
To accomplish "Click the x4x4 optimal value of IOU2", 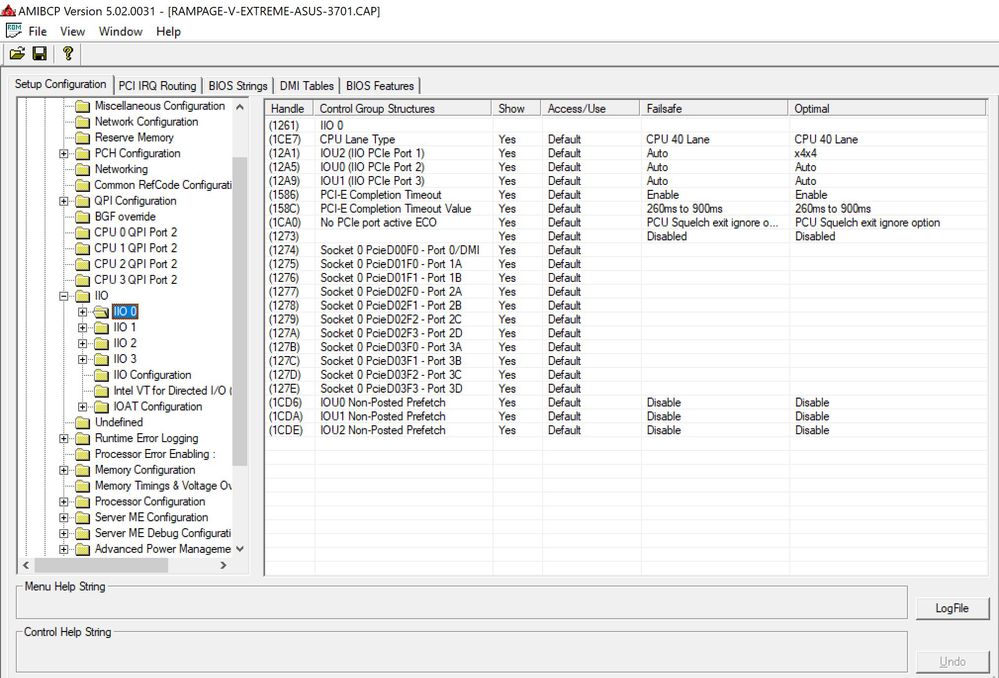I will pos(805,154).
